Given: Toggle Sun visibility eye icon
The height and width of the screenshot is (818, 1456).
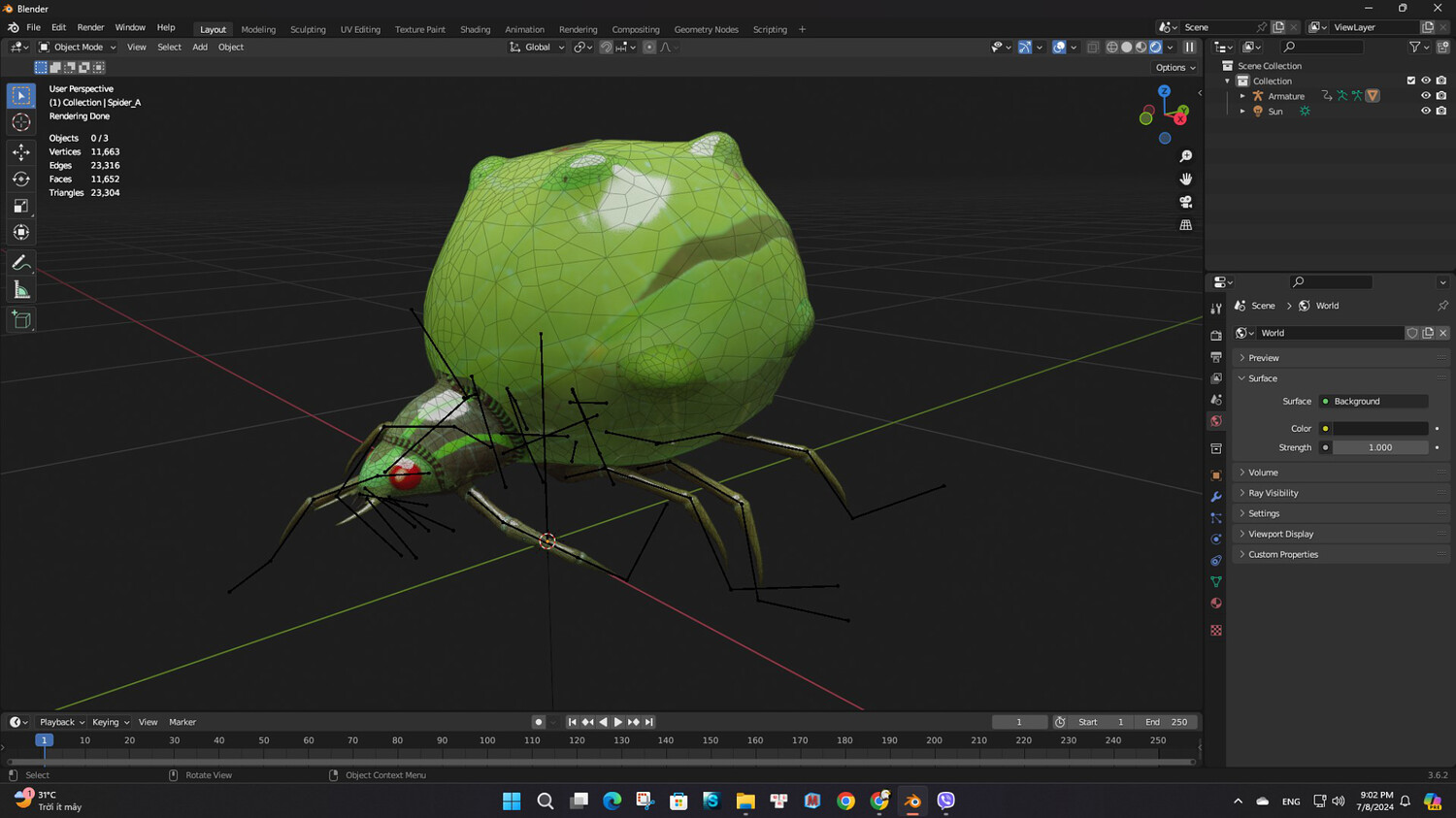Looking at the screenshot, I should 1425,112.
